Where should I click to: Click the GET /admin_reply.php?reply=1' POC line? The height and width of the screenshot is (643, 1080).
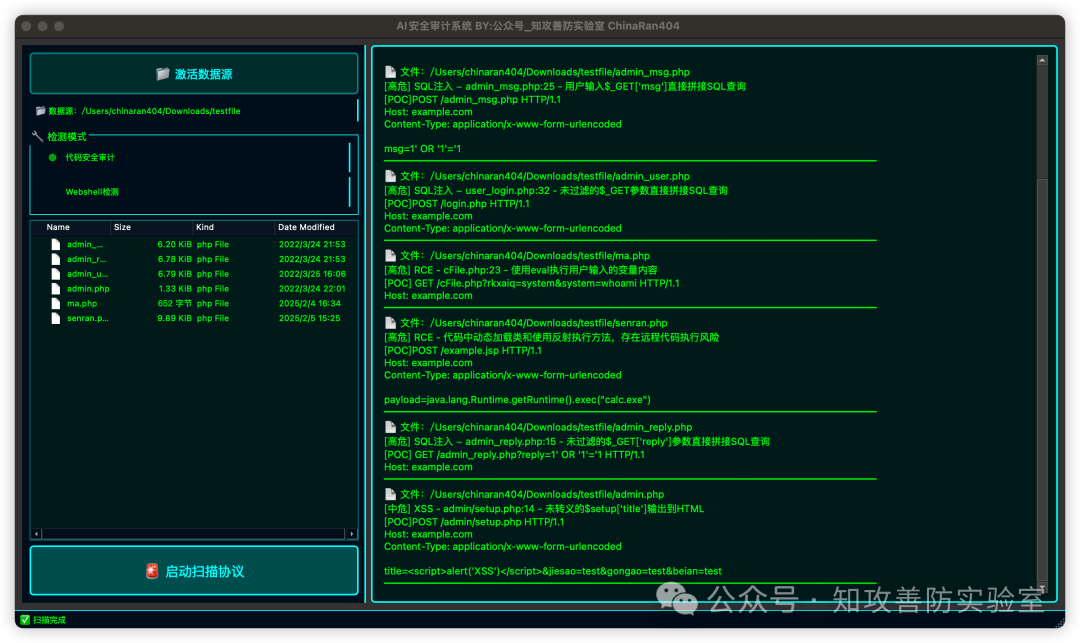[x=515, y=454]
